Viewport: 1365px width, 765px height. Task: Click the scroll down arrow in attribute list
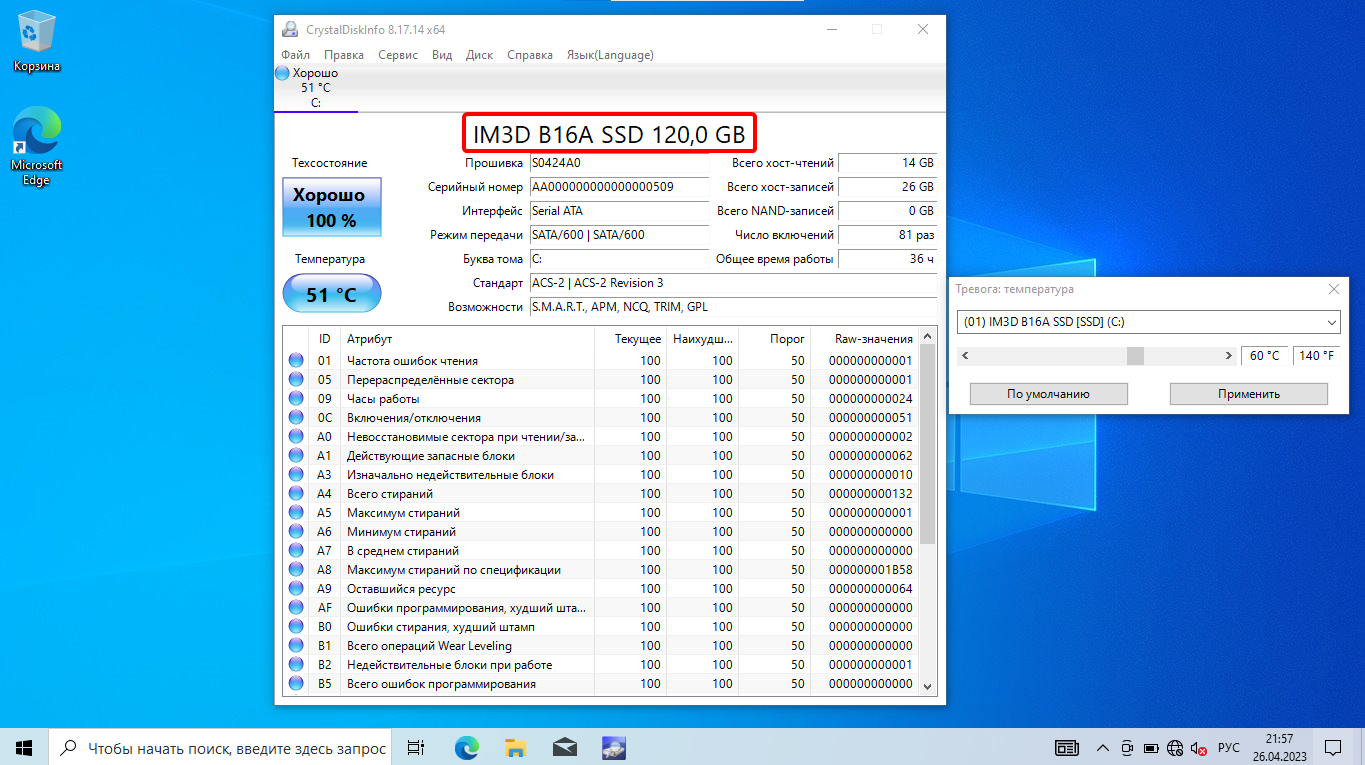coord(927,686)
